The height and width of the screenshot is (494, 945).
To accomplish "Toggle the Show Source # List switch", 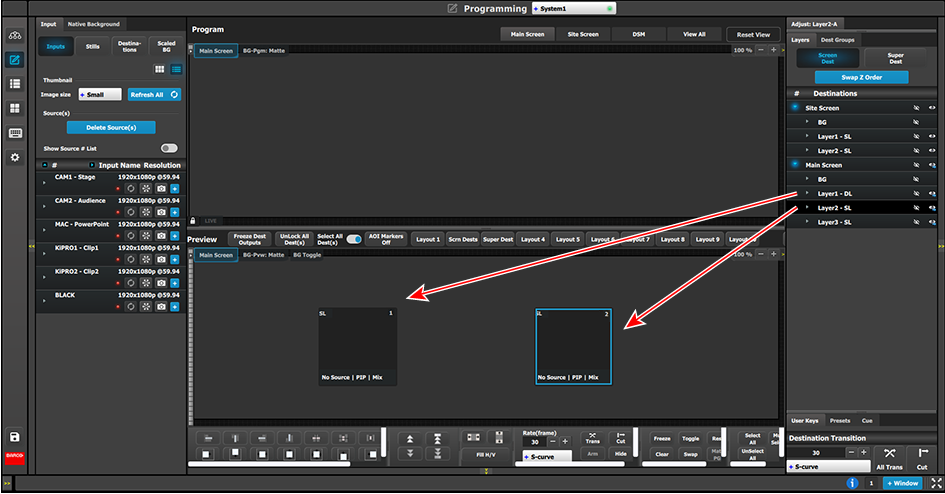I will (x=169, y=148).
